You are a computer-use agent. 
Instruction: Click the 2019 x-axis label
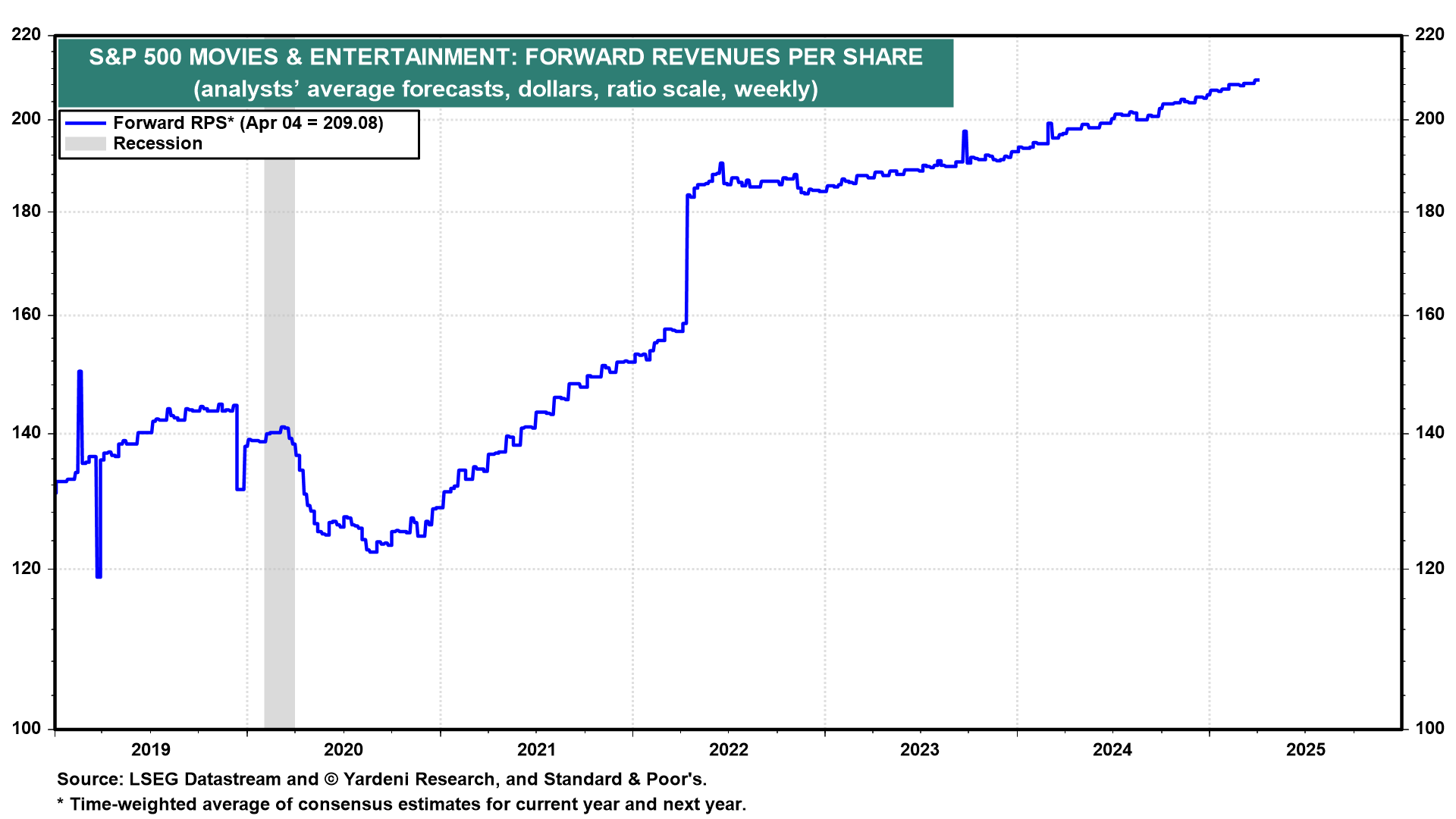tap(151, 750)
